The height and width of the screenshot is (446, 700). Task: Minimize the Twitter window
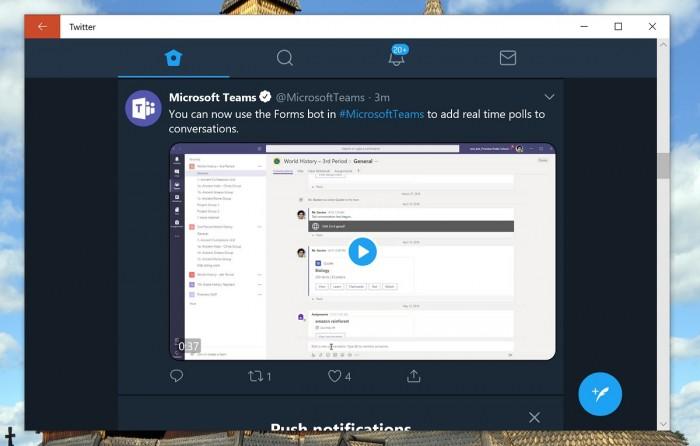(x=584, y=27)
